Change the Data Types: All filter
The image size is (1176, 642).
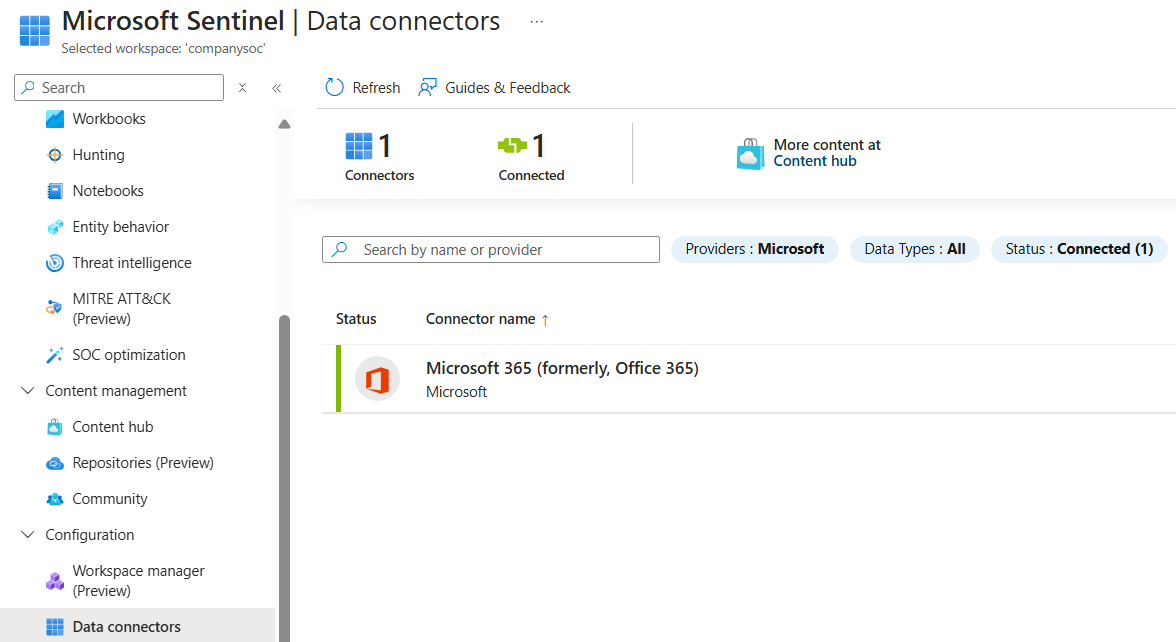pos(914,249)
